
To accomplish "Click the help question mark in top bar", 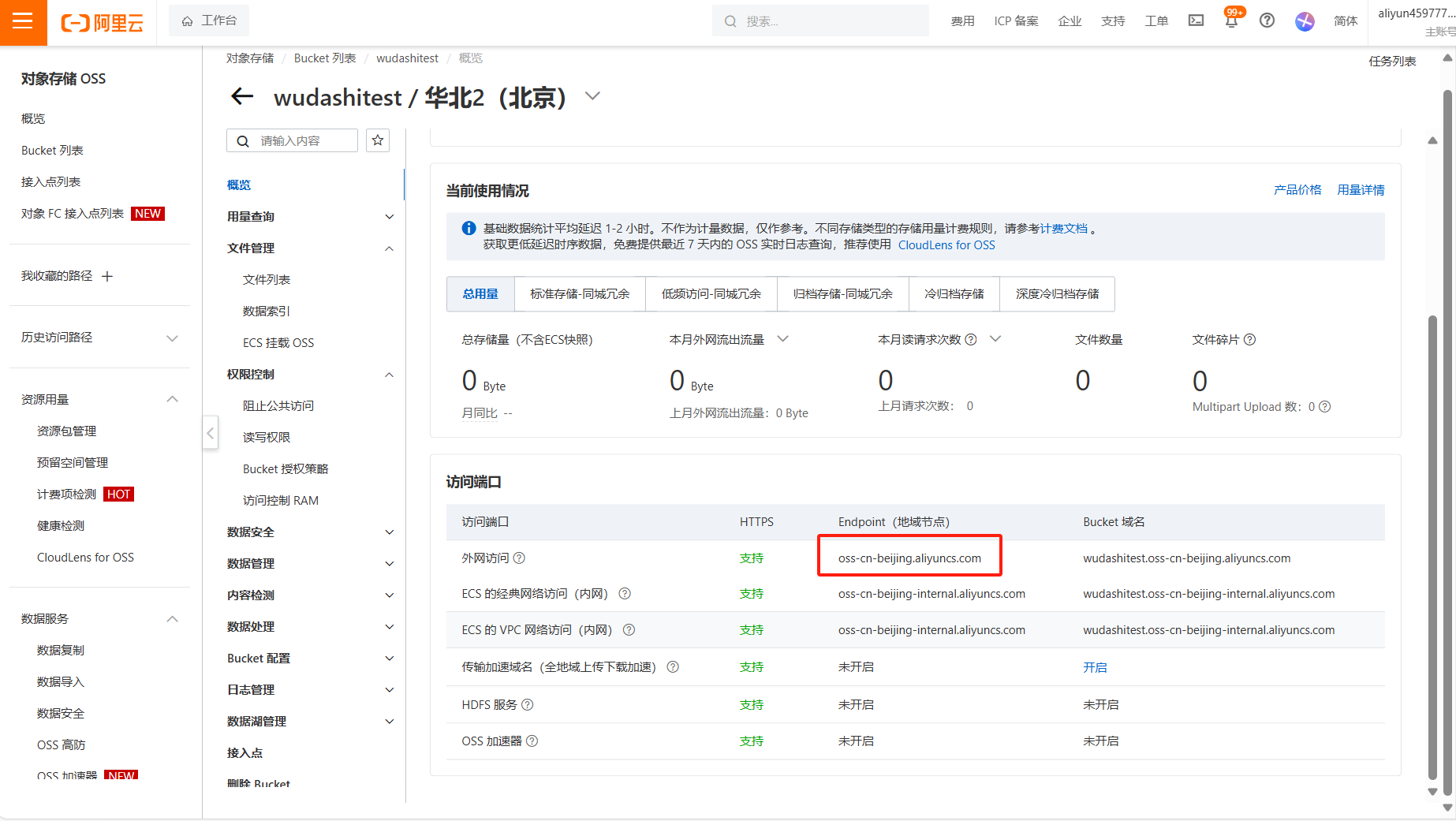I will [x=1267, y=21].
